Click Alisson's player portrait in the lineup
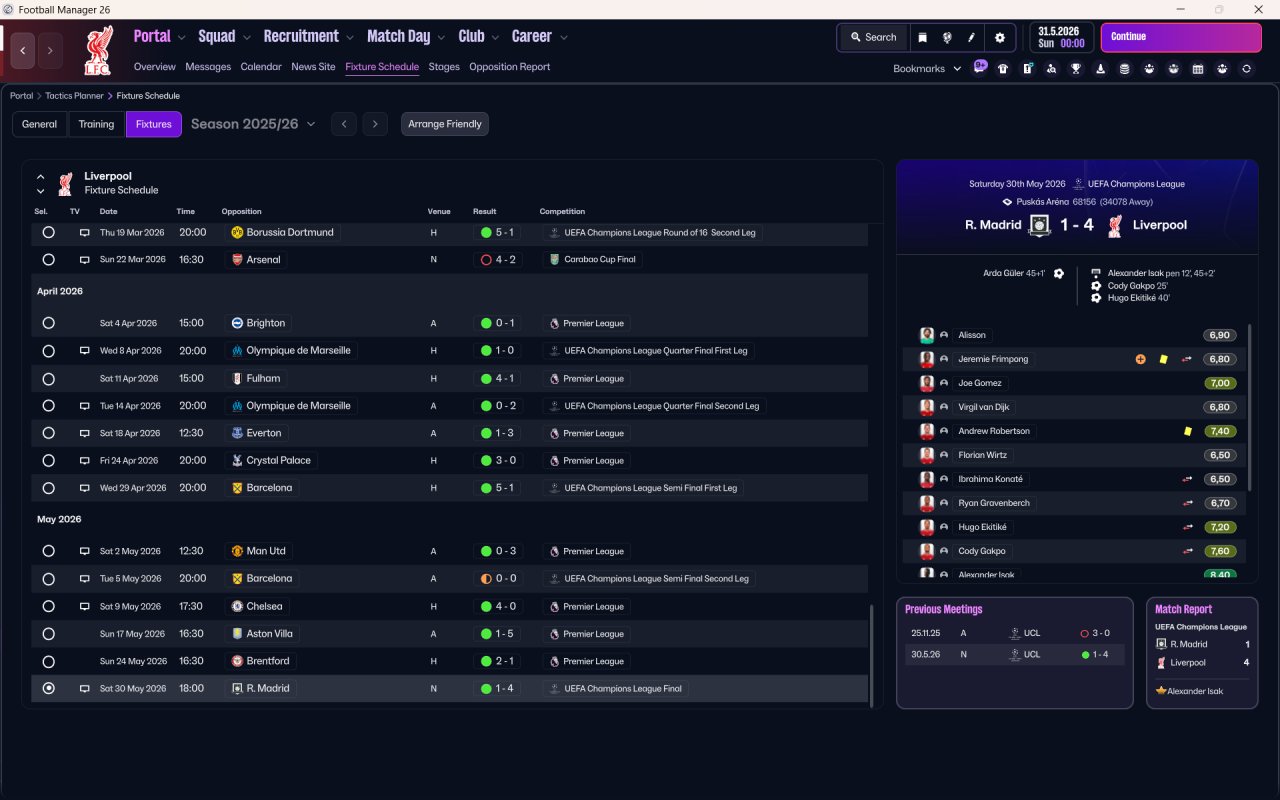This screenshot has width=1280, height=800. [927, 335]
